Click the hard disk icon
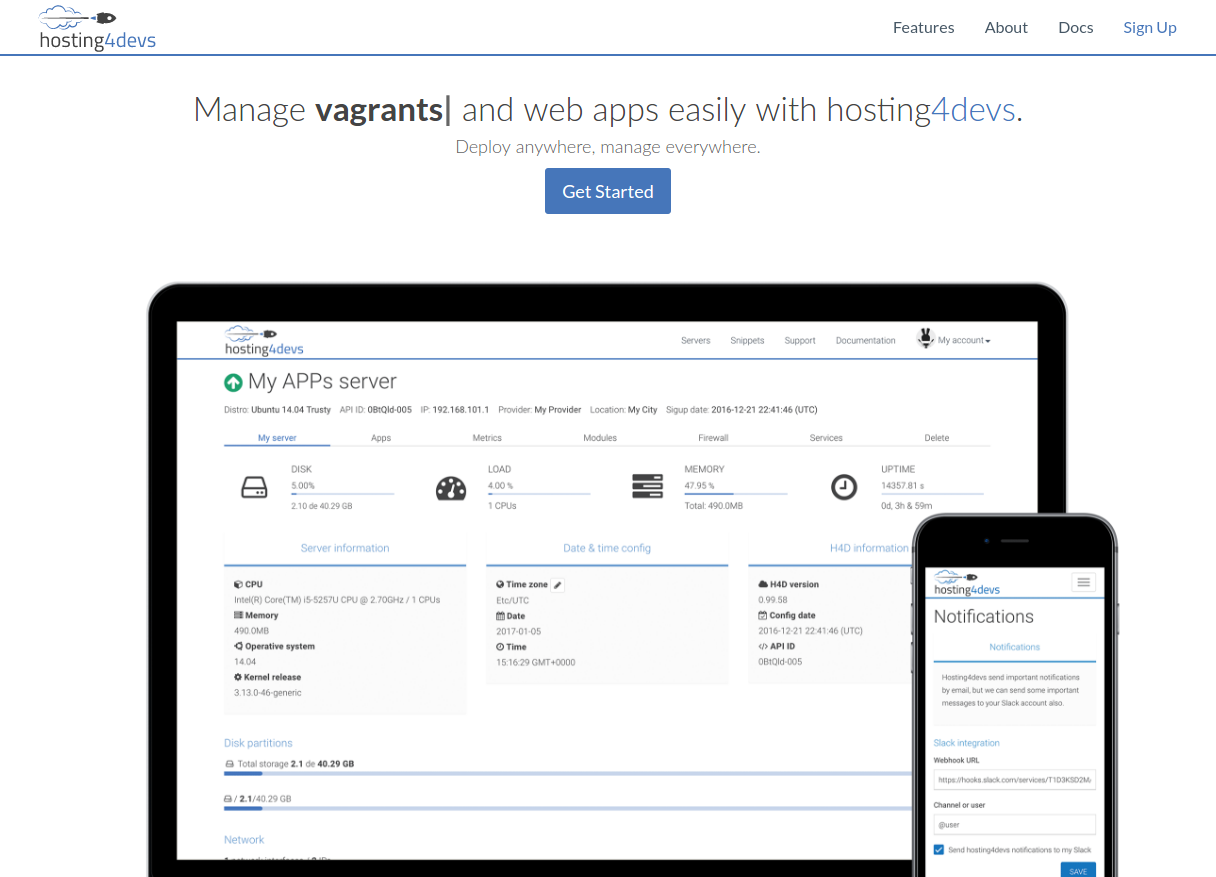This screenshot has width=1216, height=877. point(254,488)
